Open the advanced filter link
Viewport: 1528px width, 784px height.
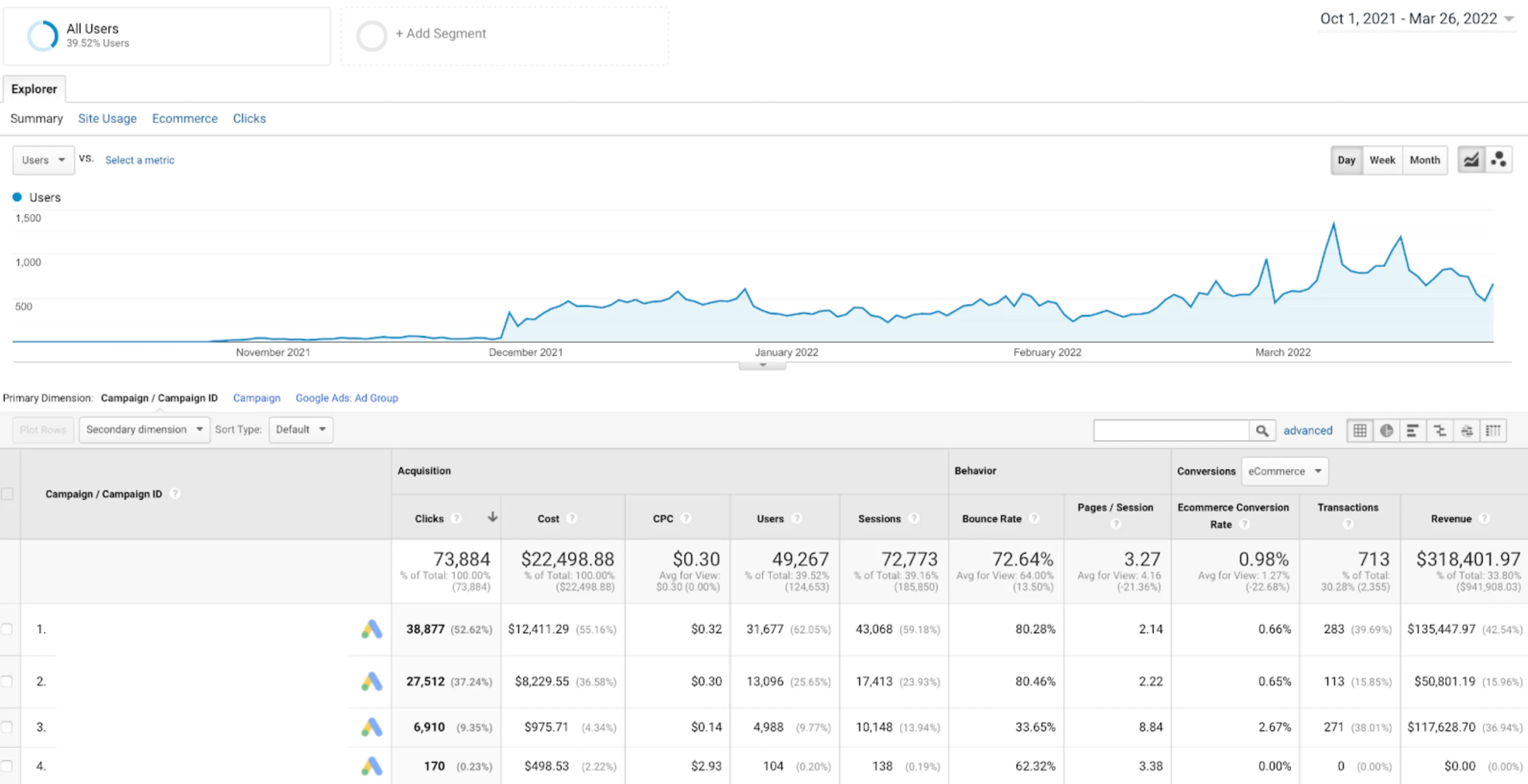tap(1308, 430)
